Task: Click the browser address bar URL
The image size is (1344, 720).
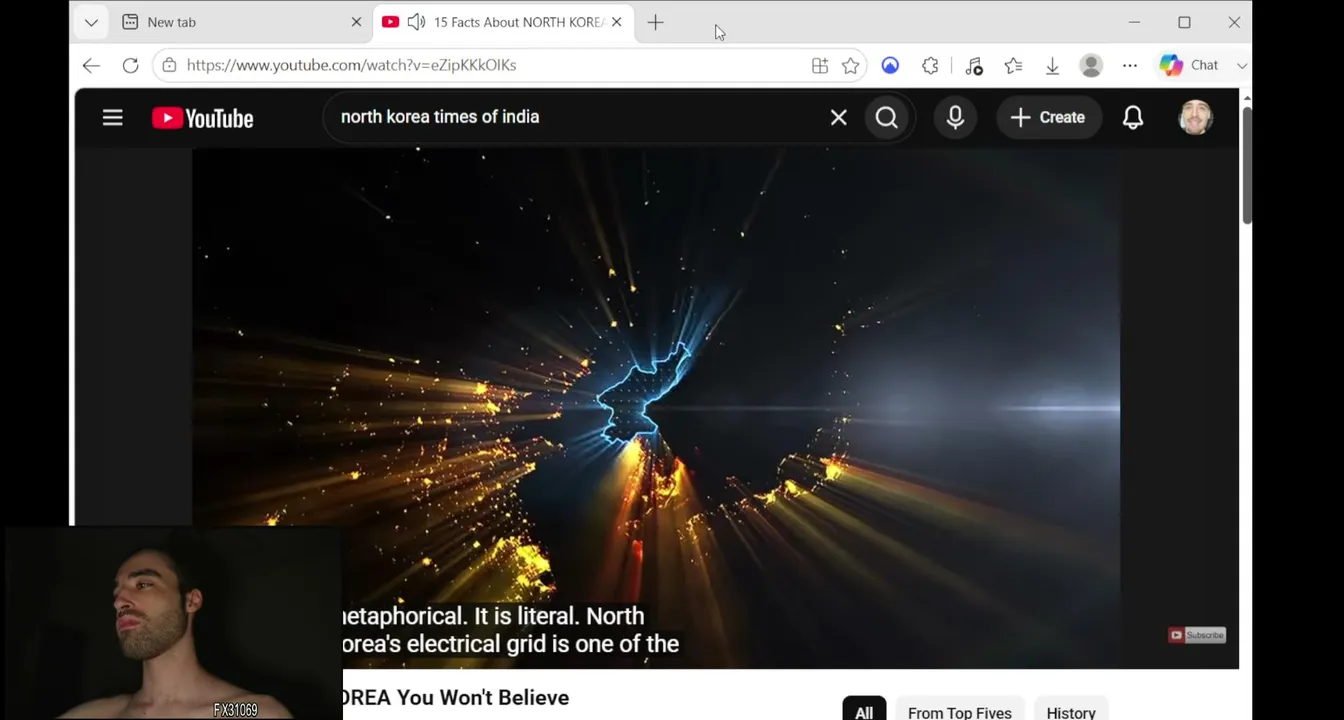Action: pos(351,65)
